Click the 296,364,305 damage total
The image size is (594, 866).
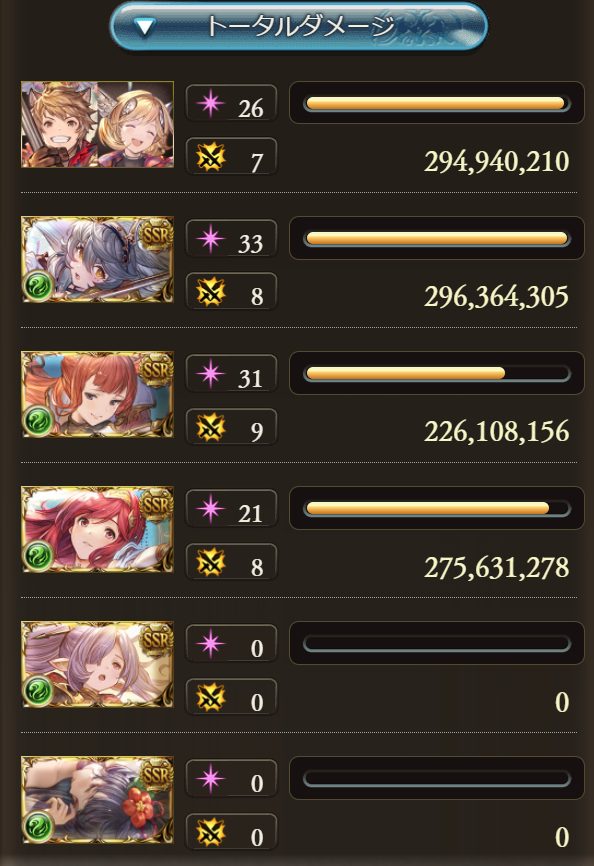tap(496, 297)
